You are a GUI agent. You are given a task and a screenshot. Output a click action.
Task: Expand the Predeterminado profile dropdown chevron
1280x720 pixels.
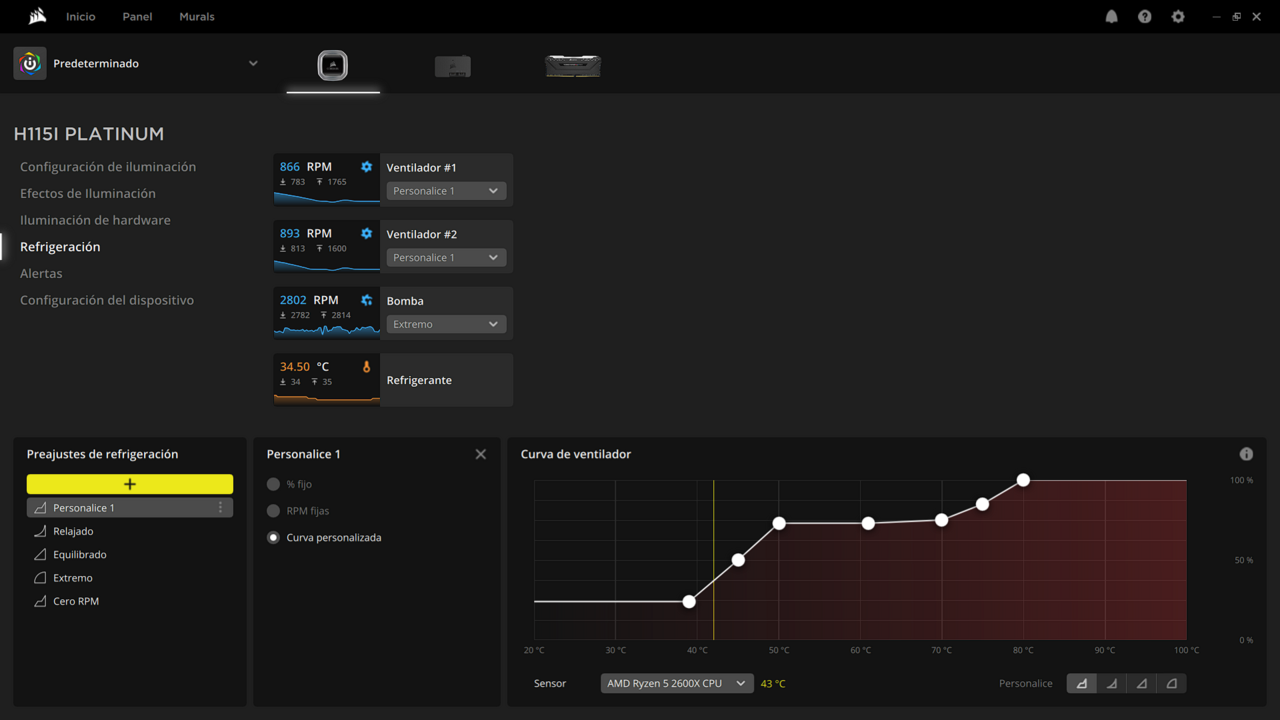click(253, 63)
